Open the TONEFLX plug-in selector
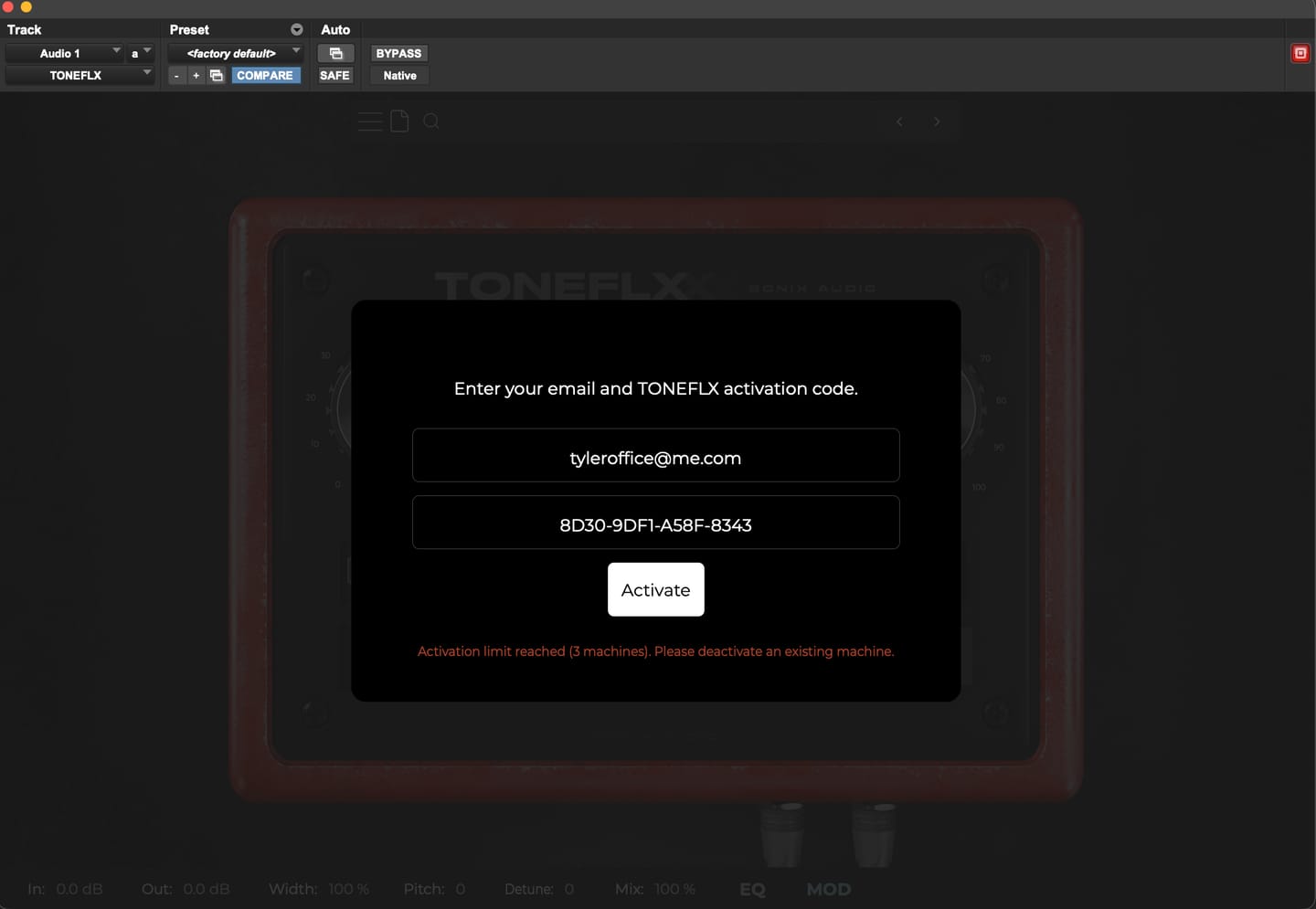Screen dimensions: 1316x909 point(80,76)
